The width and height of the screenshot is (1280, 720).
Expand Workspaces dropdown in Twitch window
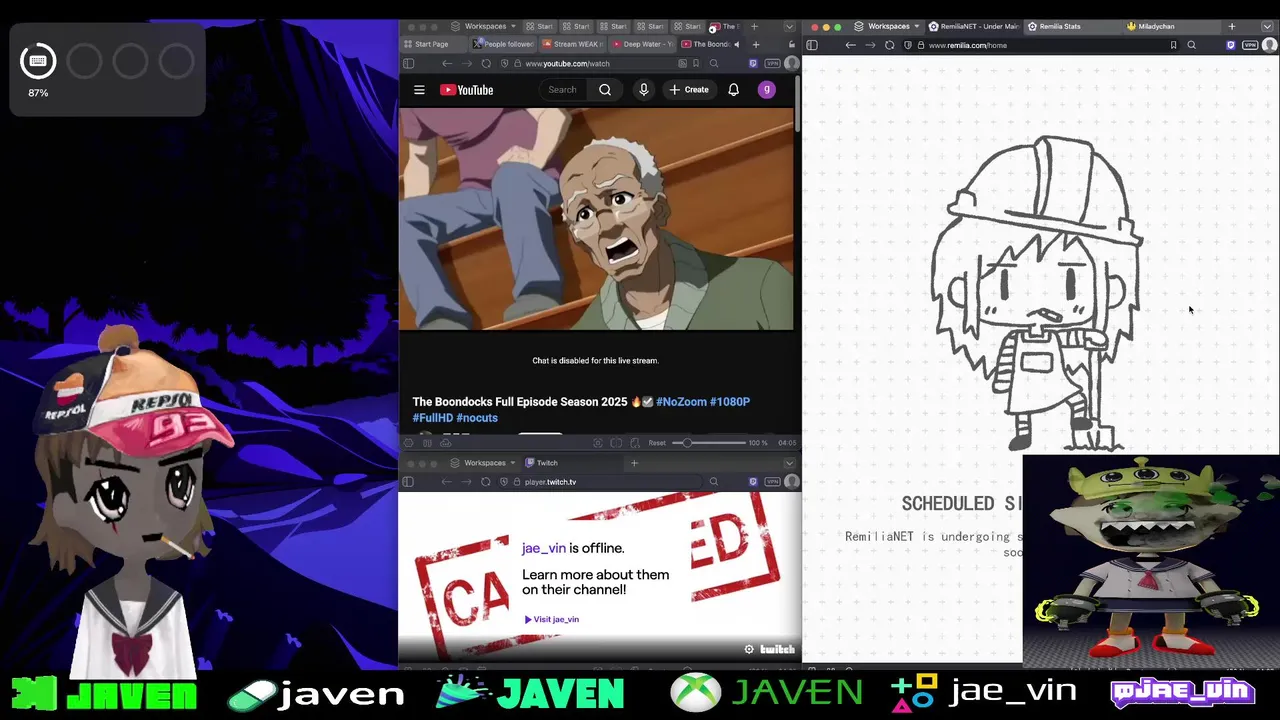point(485,463)
